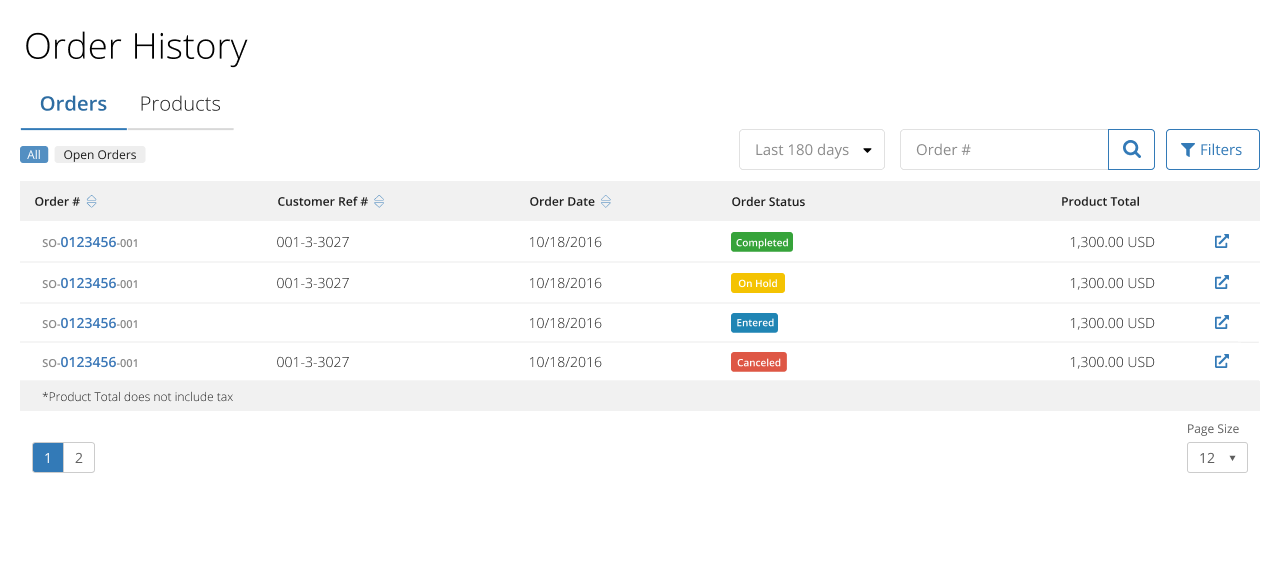Image resolution: width=1280 pixels, height=566 pixels.
Task: Open the Filters panel button
Action: (1212, 149)
